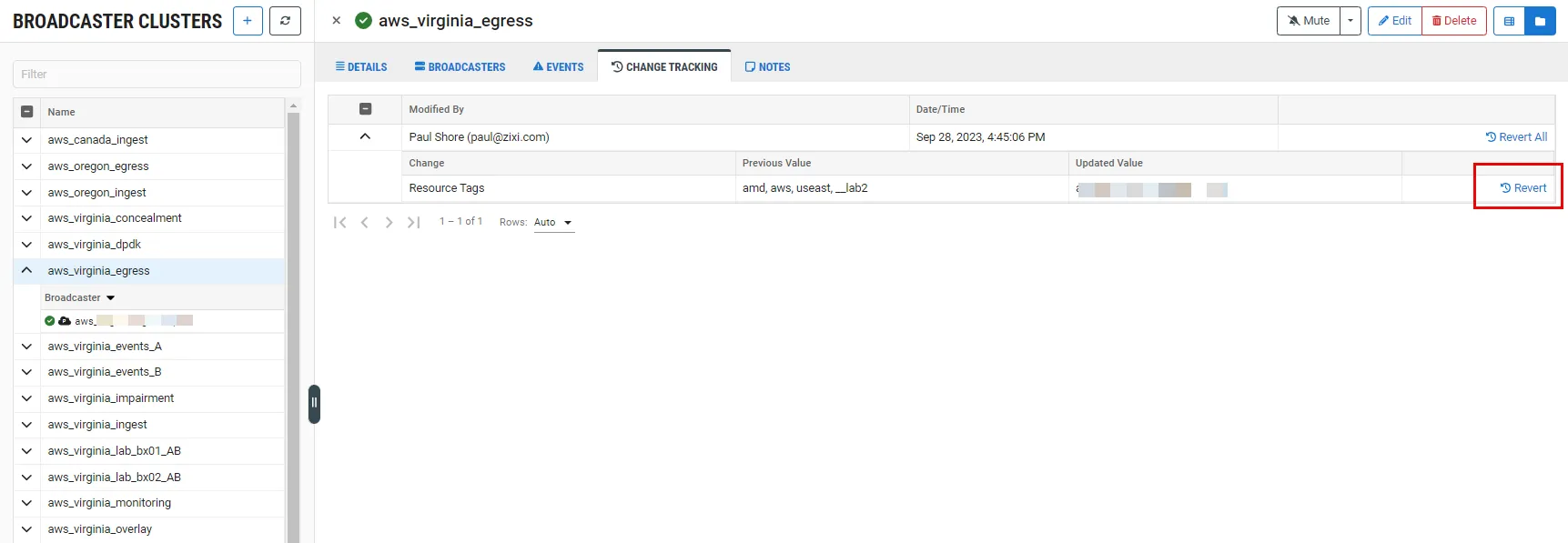Go to the last page of changes

pyautogui.click(x=413, y=222)
